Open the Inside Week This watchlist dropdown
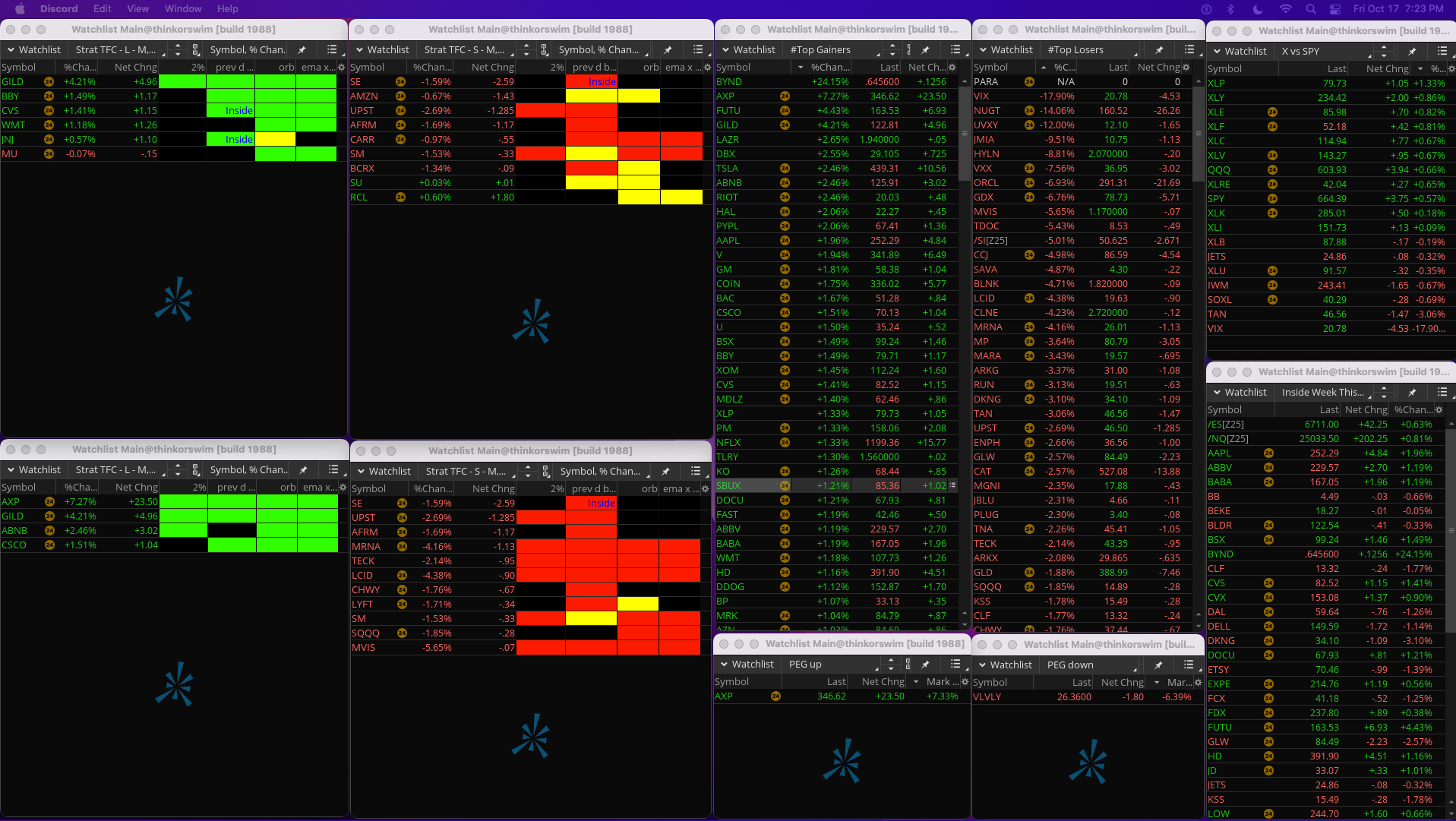 1325,393
